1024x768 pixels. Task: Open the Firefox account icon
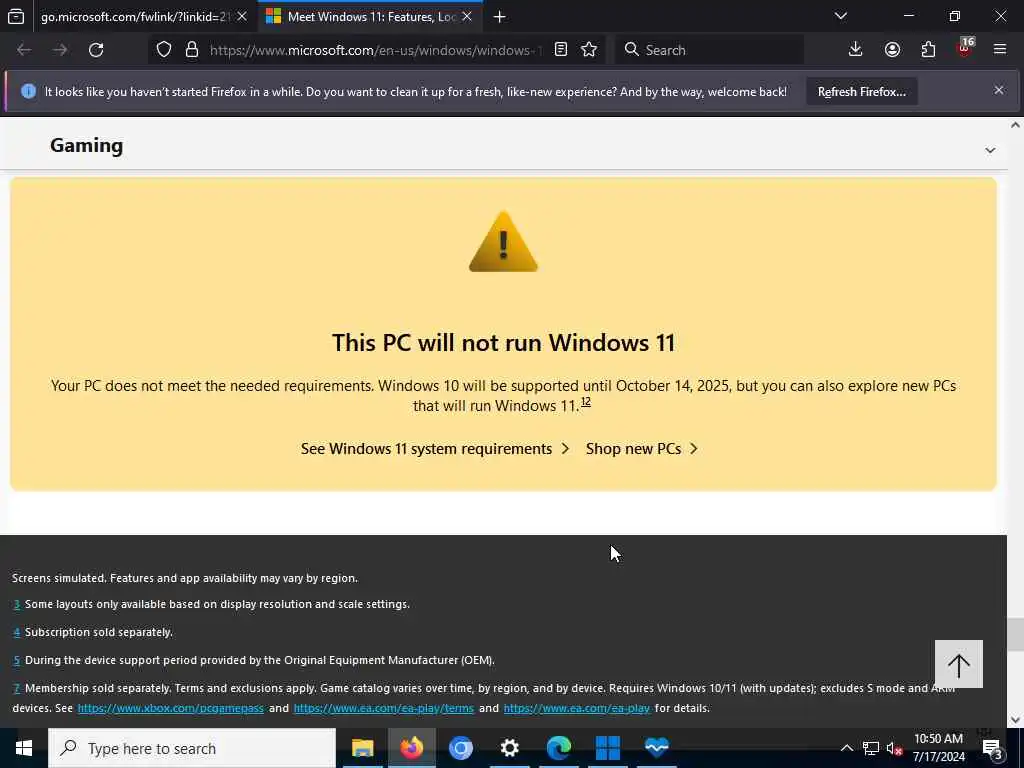pyautogui.click(x=892, y=50)
